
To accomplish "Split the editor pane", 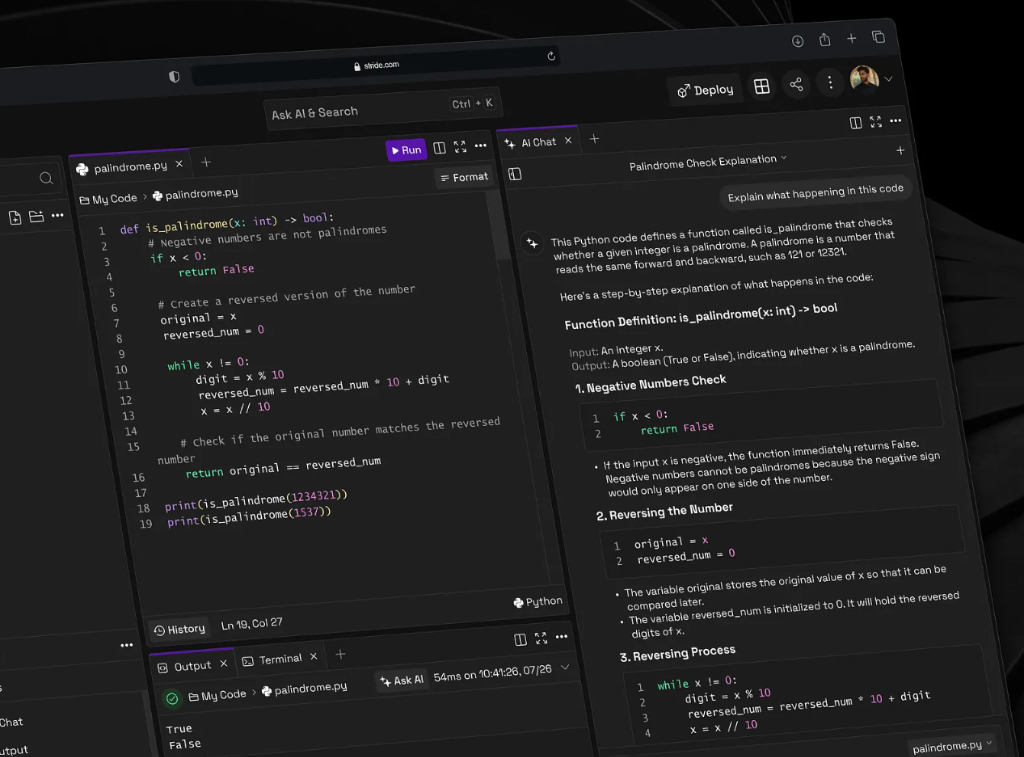I will [x=440, y=148].
